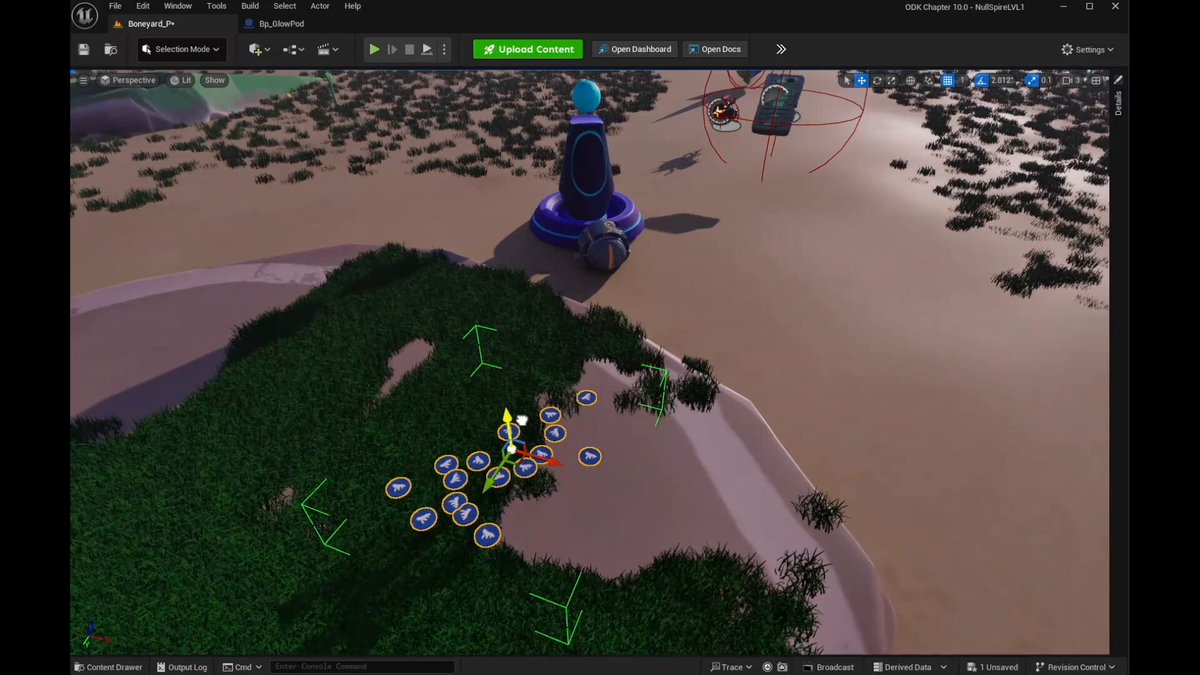Open the Lit view mode dropdown
Viewport: 1200px width, 675px height.
(181, 80)
